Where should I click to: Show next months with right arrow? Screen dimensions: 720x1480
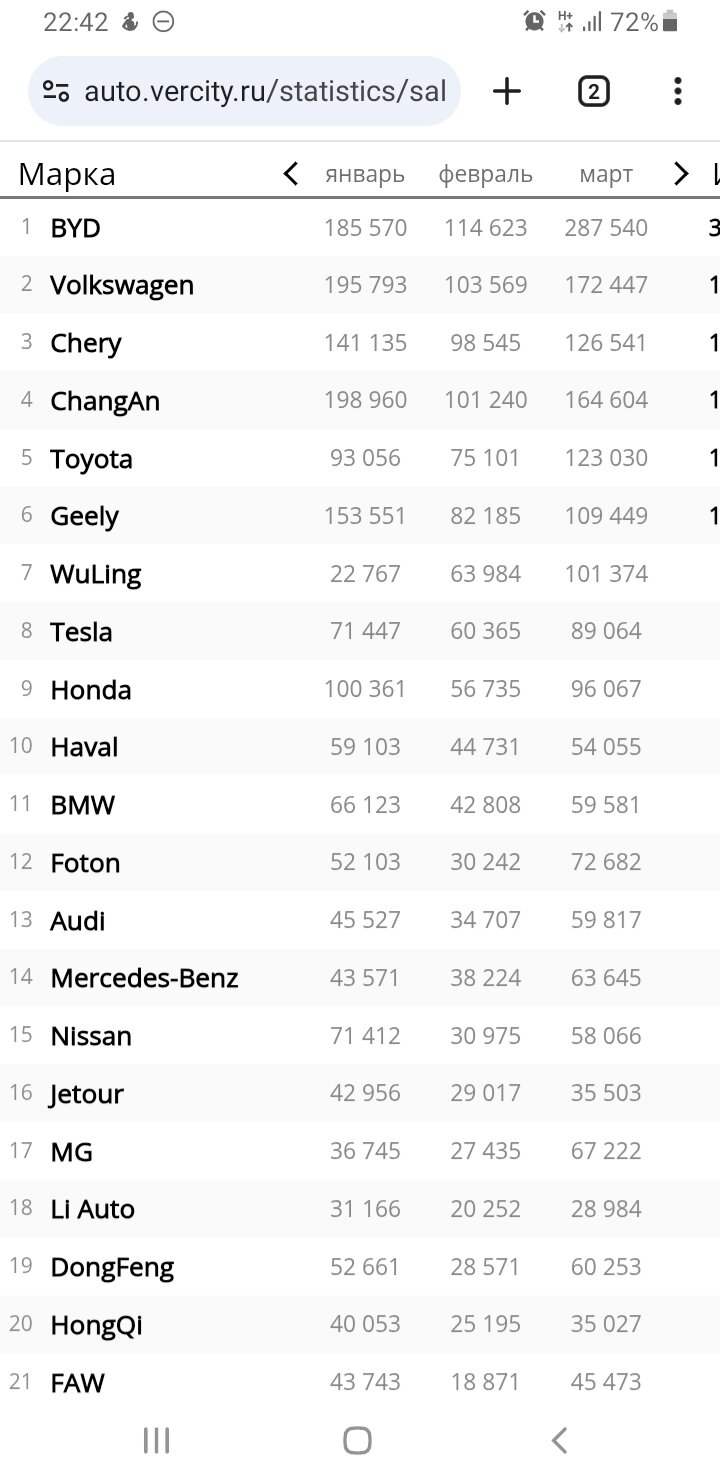(x=682, y=174)
